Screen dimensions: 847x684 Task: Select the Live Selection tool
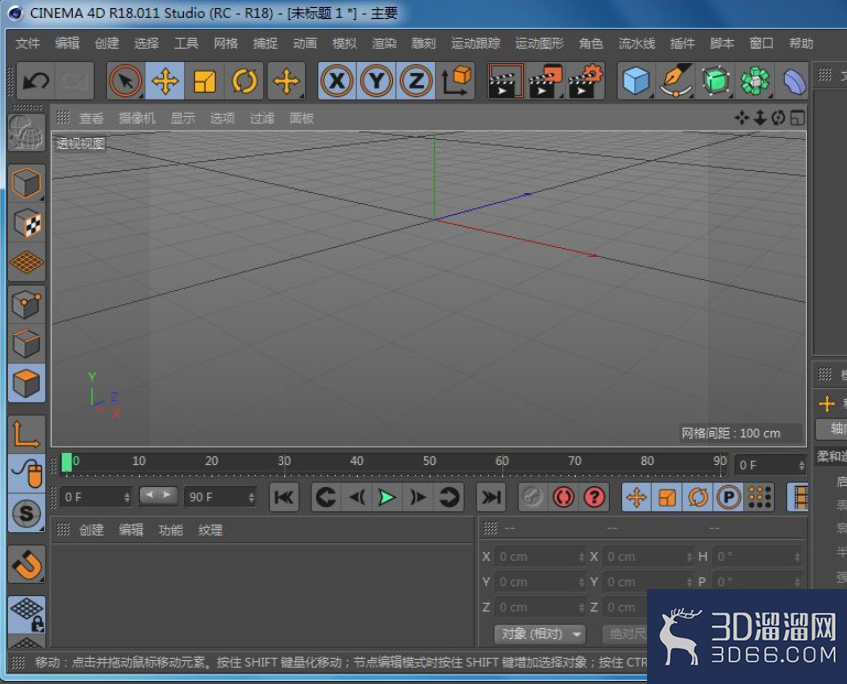(125, 81)
